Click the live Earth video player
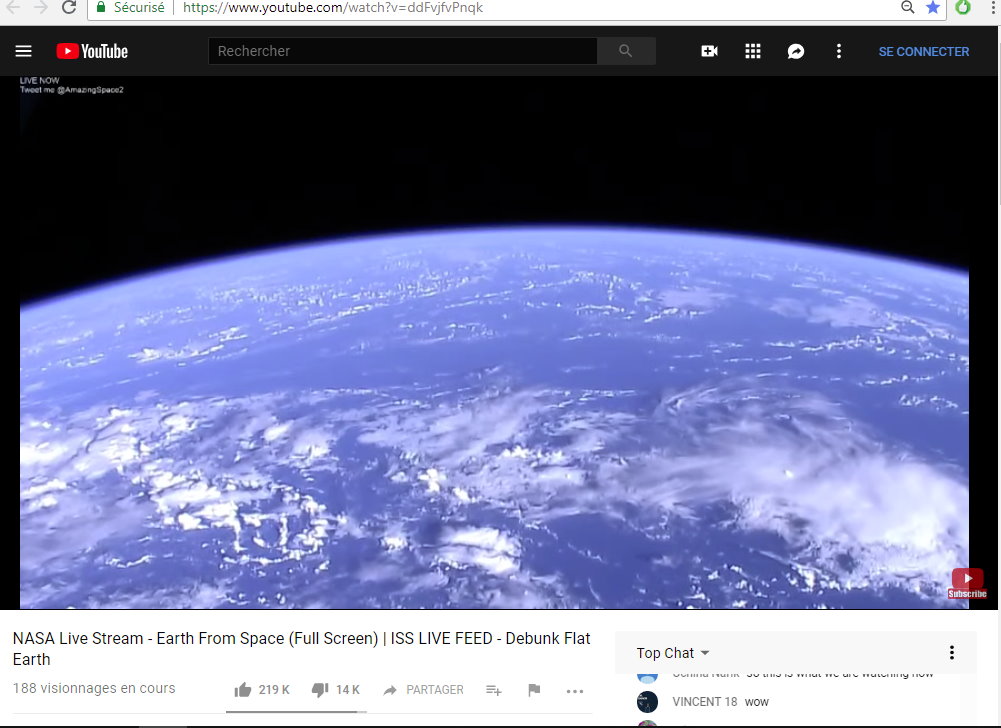 tap(494, 342)
